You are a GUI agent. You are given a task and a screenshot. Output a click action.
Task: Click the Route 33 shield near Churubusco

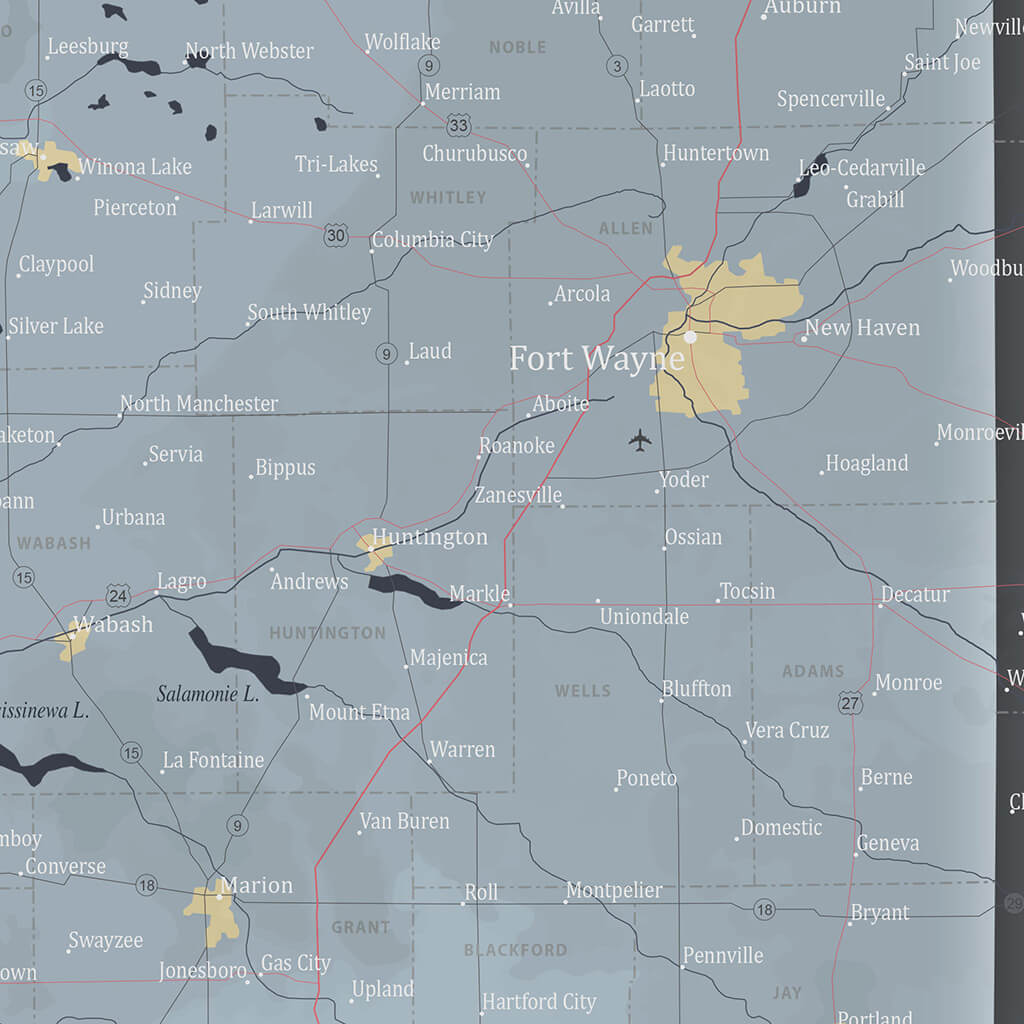[459, 127]
